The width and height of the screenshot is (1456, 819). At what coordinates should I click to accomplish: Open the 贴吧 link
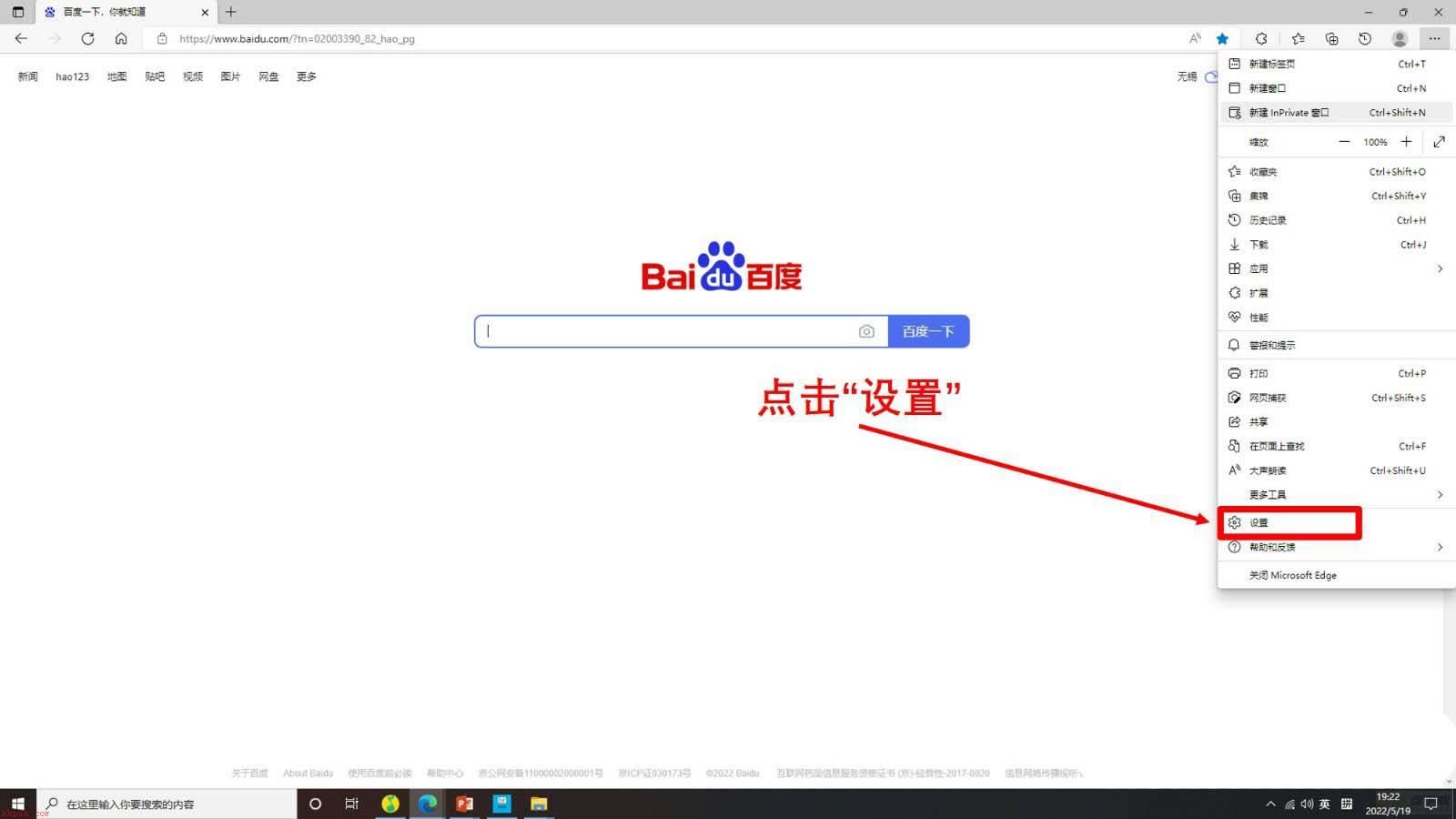pos(155,76)
